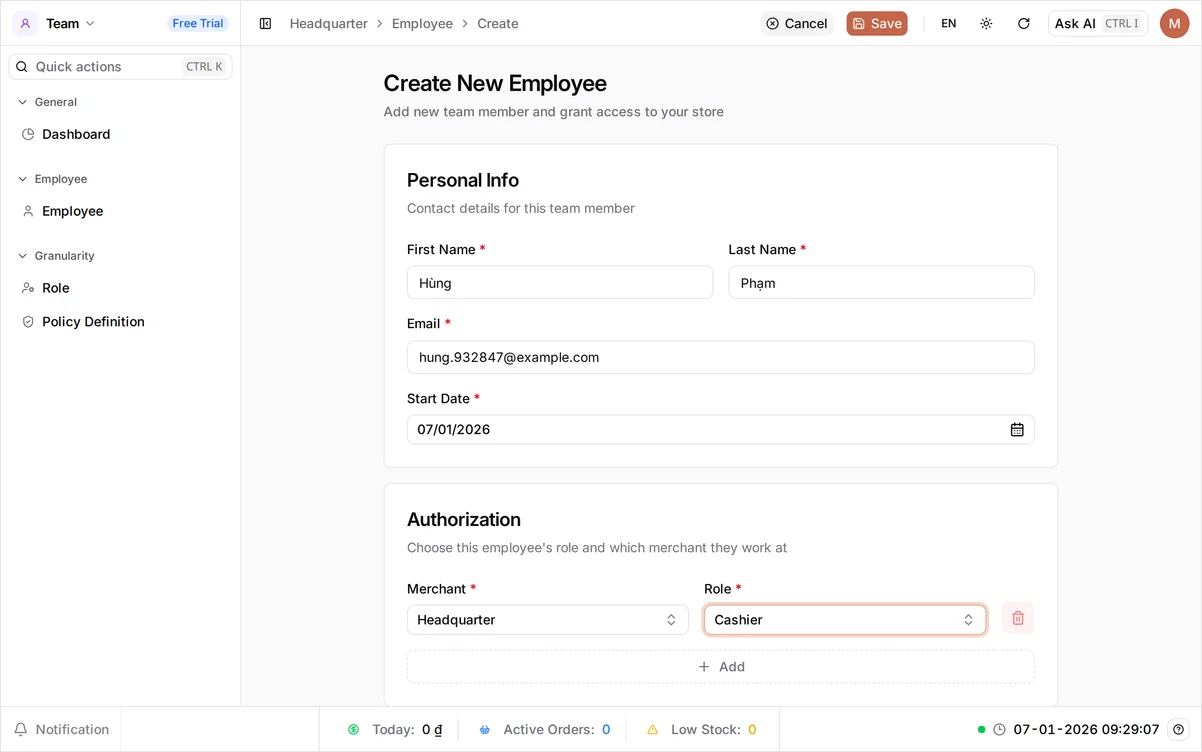Collapse the Employee section
This screenshot has width=1202, height=752.
coord(52,179)
